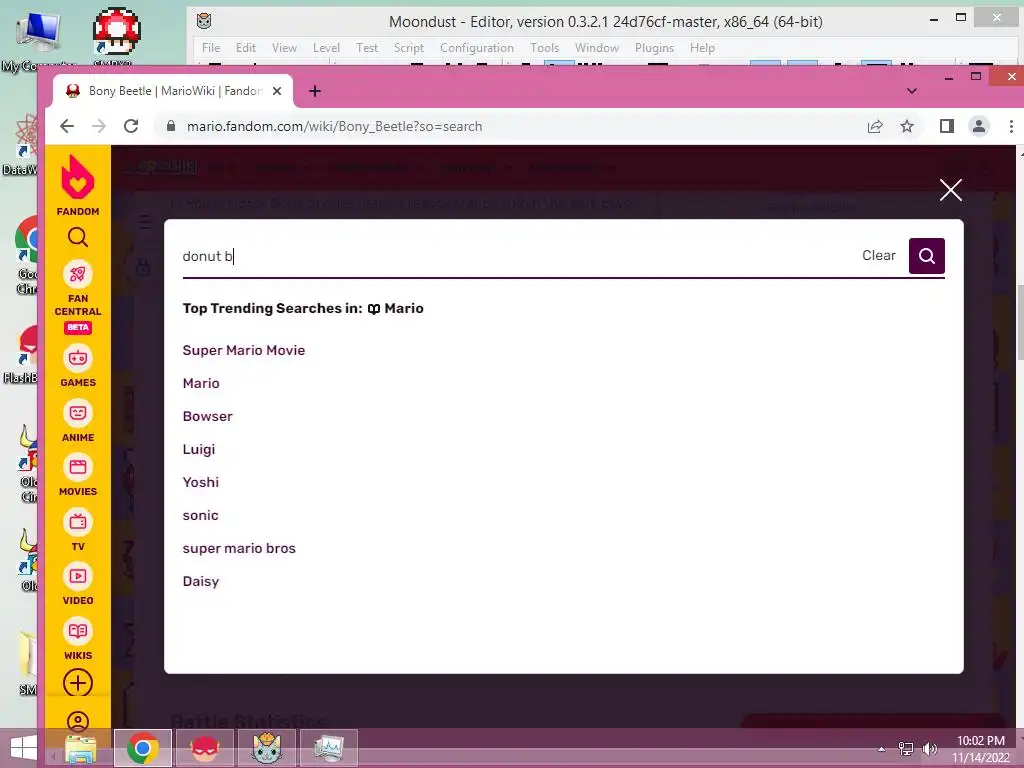Viewport: 1024px width, 768px height.
Task: Open File menu in Moondust Editor
Action: [211, 48]
